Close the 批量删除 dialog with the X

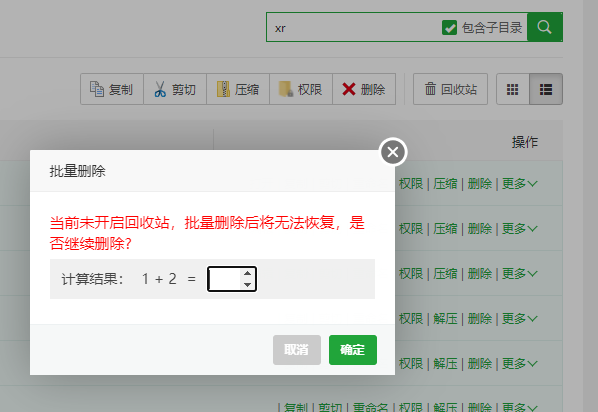point(393,152)
